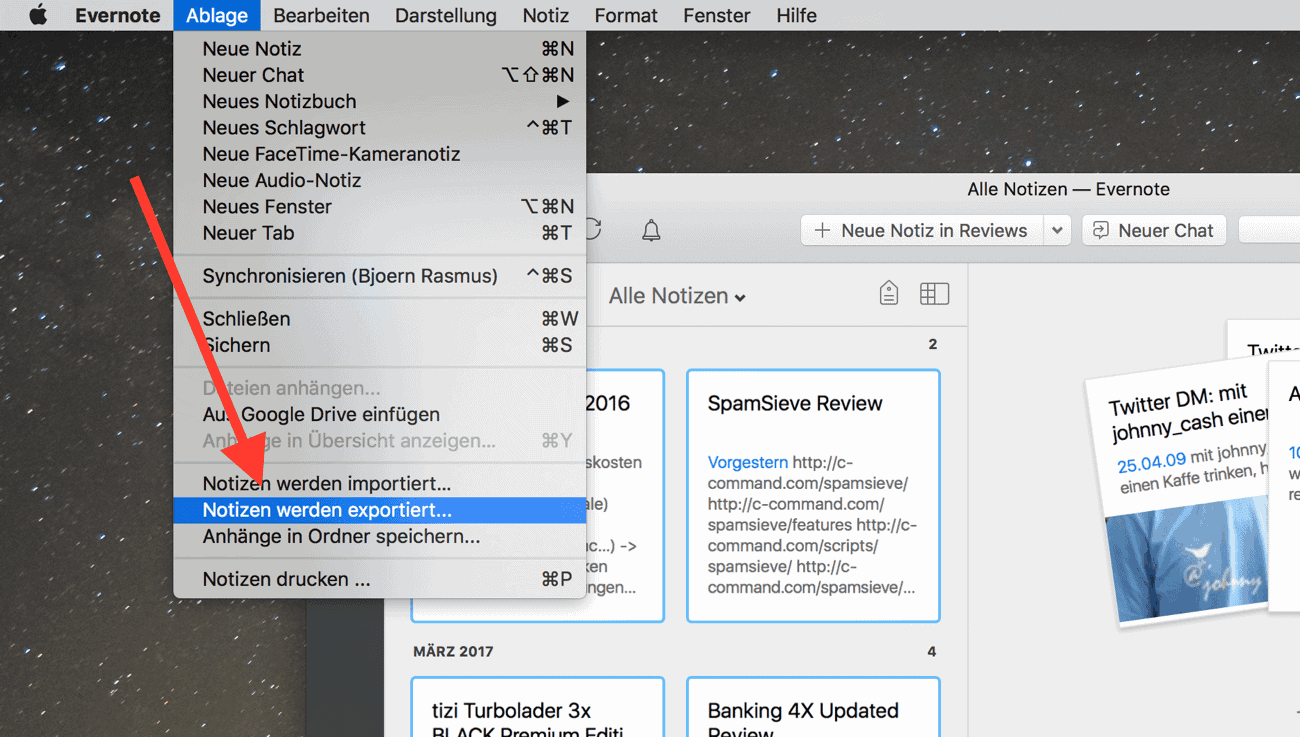This screenshot has width=1300, height=737.
Task: Click the Neuer Chat toolbar button
Action: coord(1153,230)
